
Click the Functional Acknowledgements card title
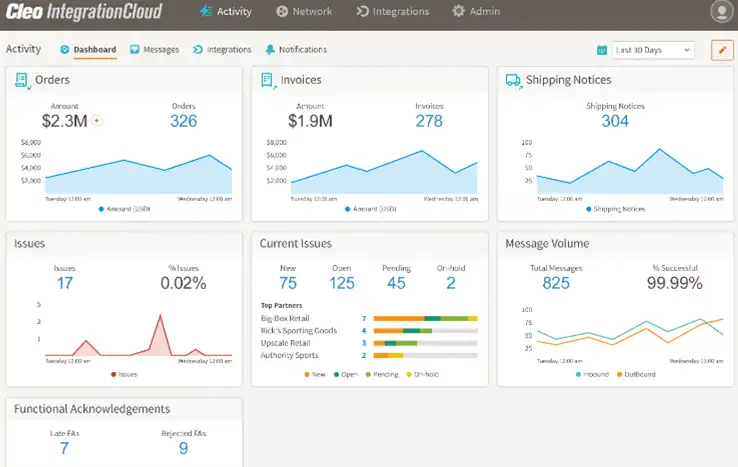[x=92, y=409]
